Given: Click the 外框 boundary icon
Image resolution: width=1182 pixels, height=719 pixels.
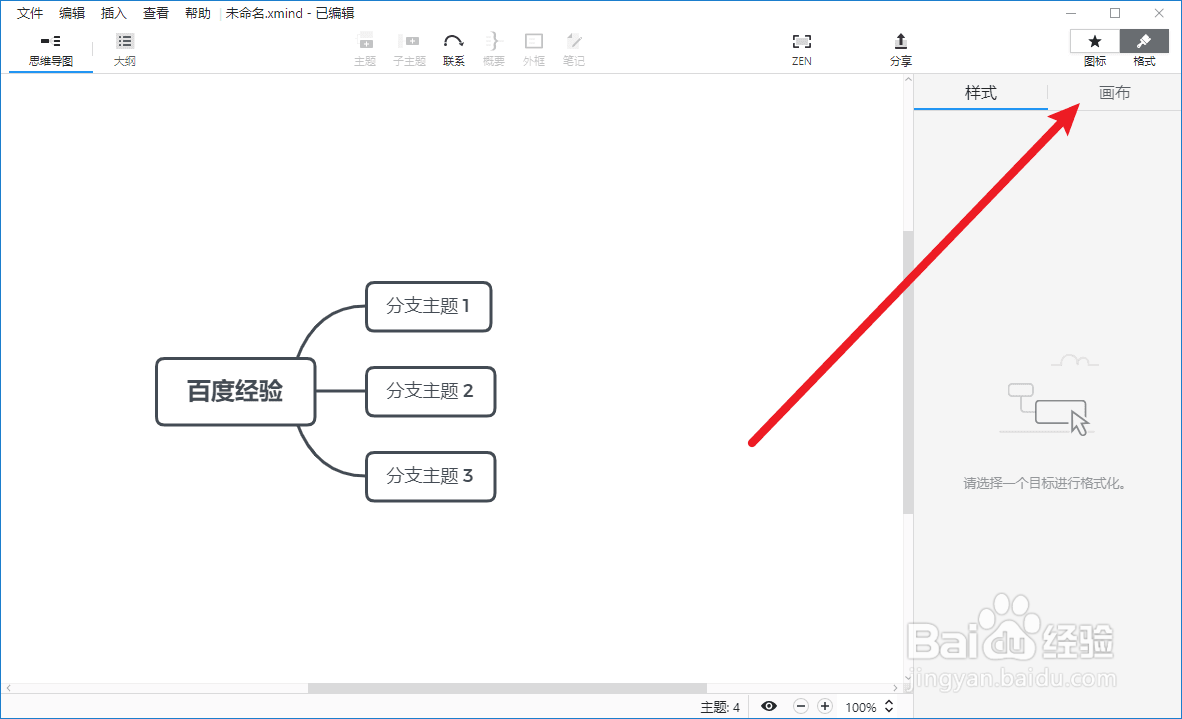Looking at the screenshot, I should point(534,41).
